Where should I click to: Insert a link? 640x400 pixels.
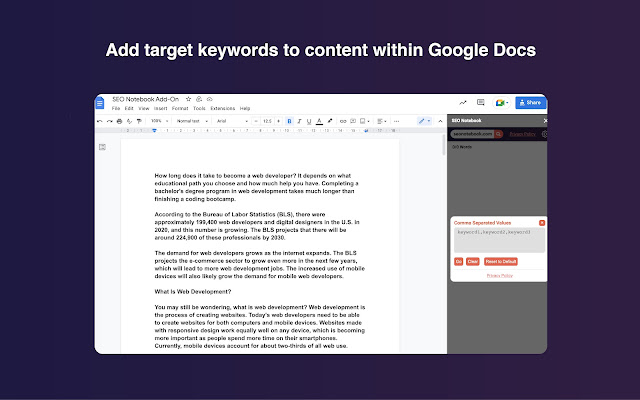343,121
